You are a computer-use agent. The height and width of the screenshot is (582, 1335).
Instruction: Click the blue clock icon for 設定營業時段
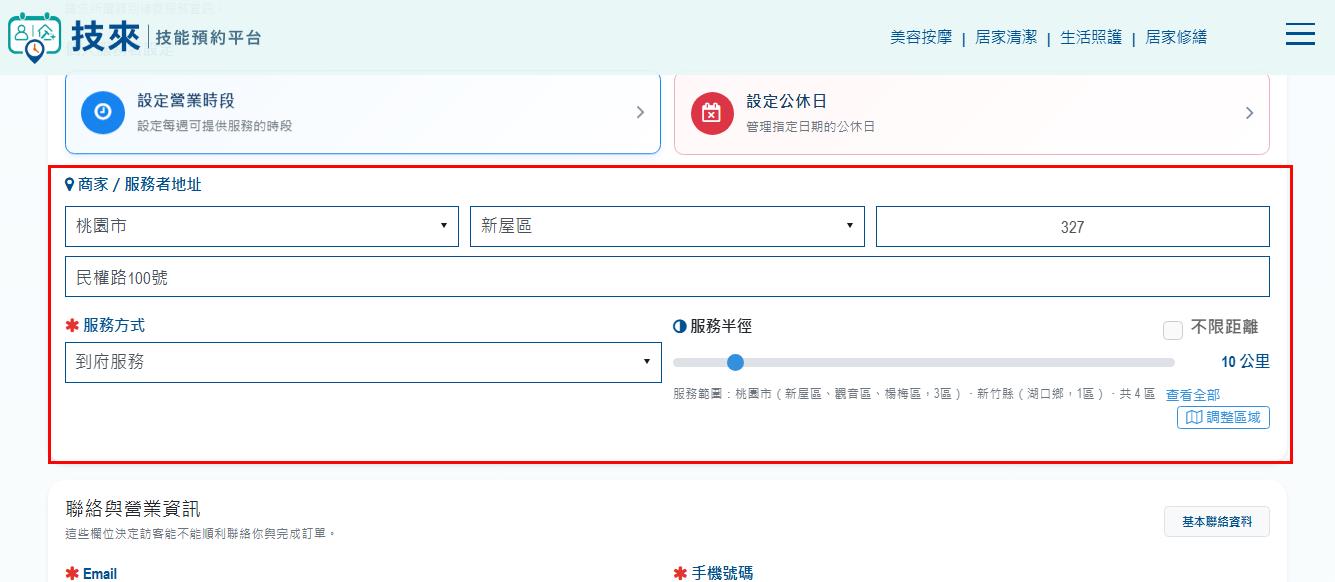click(x=102, y=112)
